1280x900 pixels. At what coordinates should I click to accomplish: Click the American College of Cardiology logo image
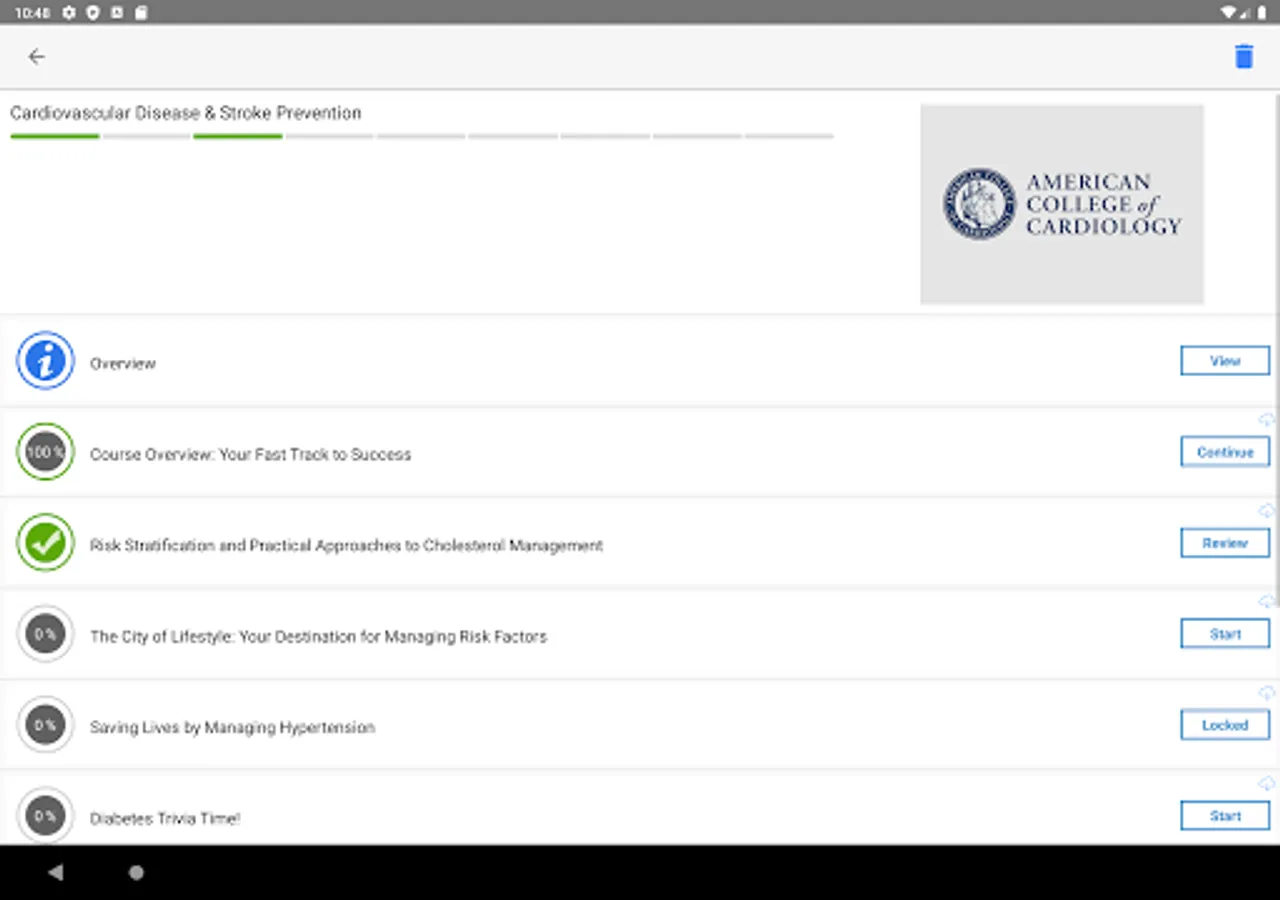coord(1062,204)
